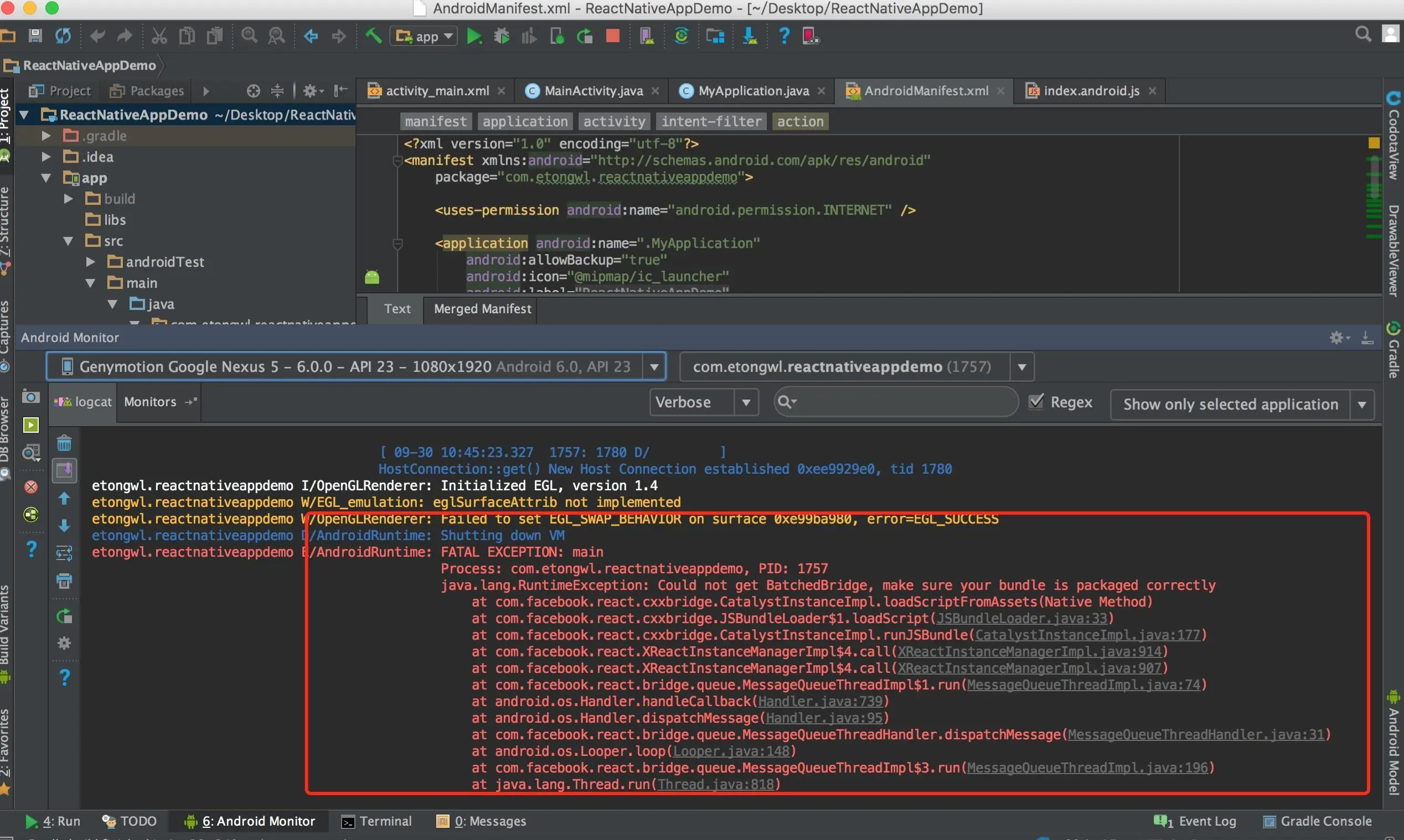
Task: Open the TODO tool window
Action: point(130,821)
